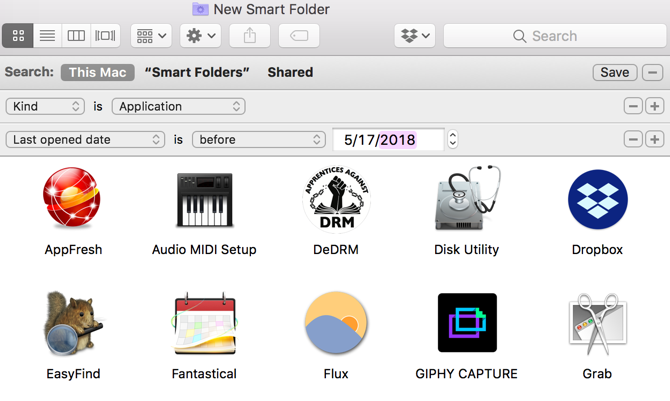Add a criterion after Last opened date
The image size is (670, 401).
pyautogui.click(x=655, y=139)
